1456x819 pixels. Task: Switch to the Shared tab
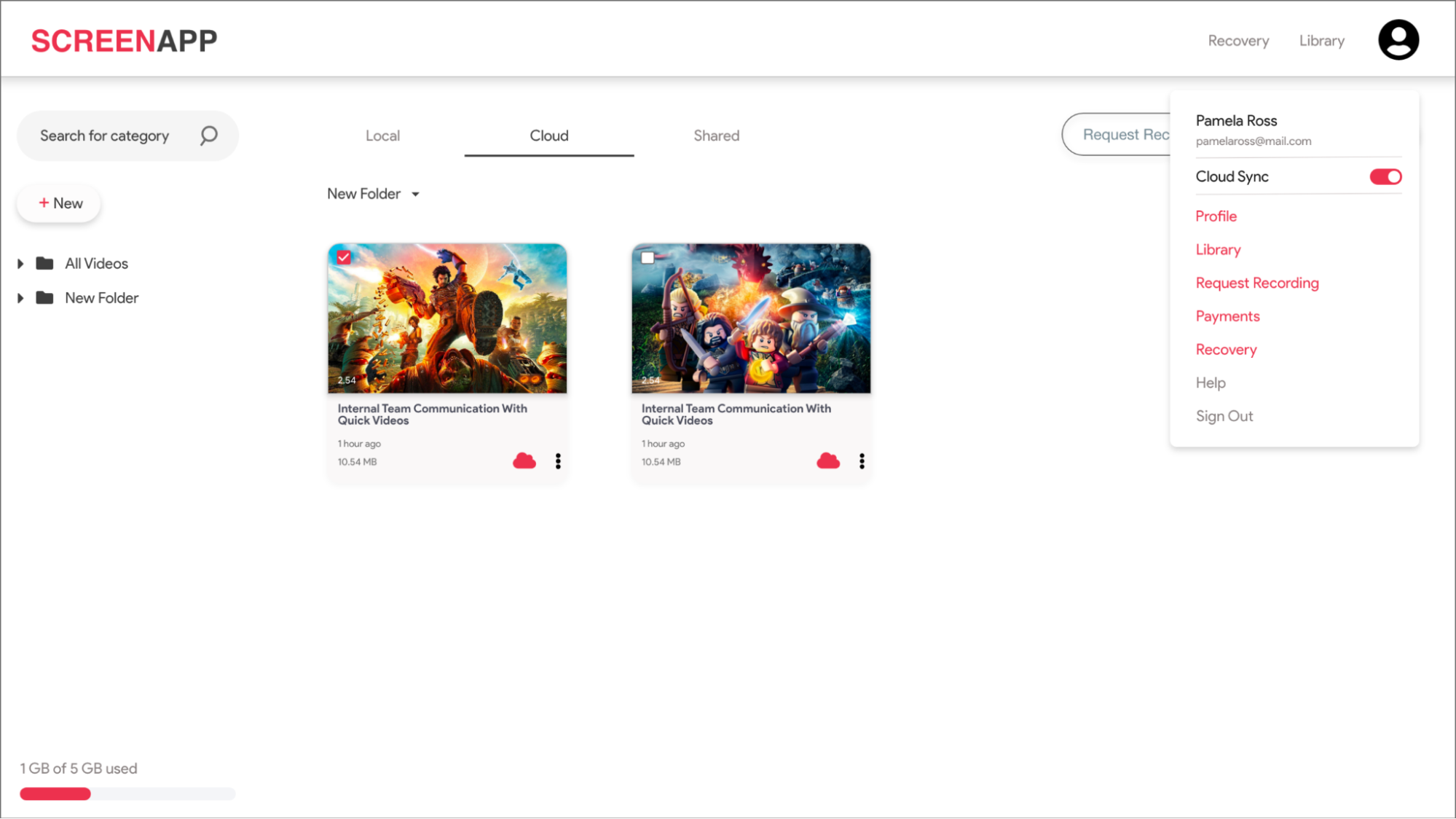click(716, 136)
